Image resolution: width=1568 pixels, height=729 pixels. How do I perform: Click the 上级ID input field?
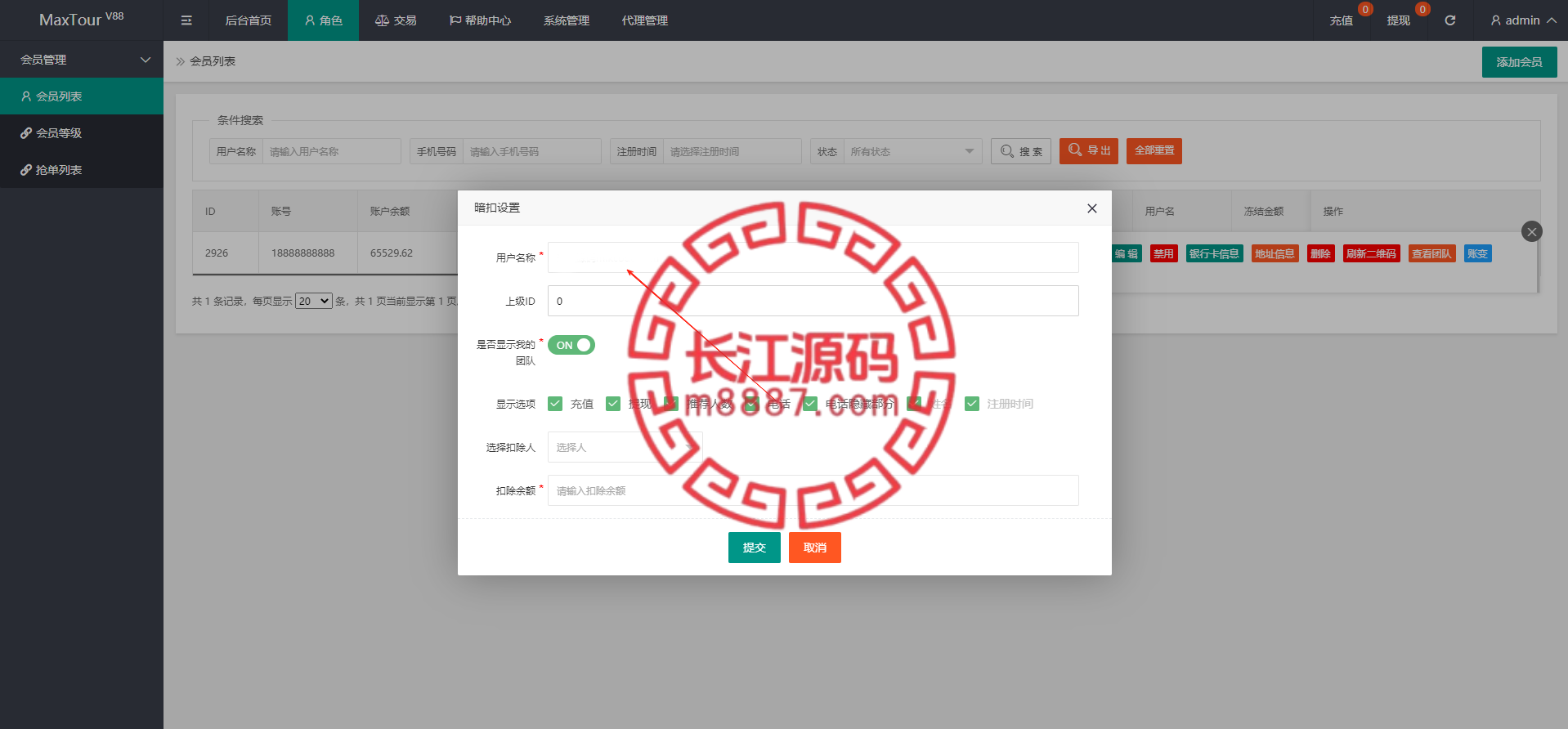(813, 301)
